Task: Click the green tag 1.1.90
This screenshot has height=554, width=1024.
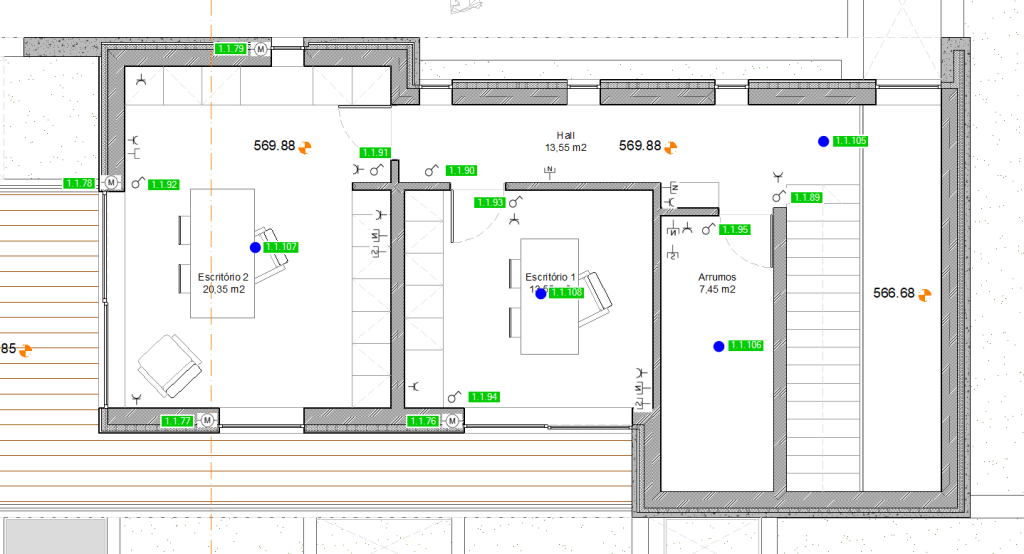Action: 462,171
